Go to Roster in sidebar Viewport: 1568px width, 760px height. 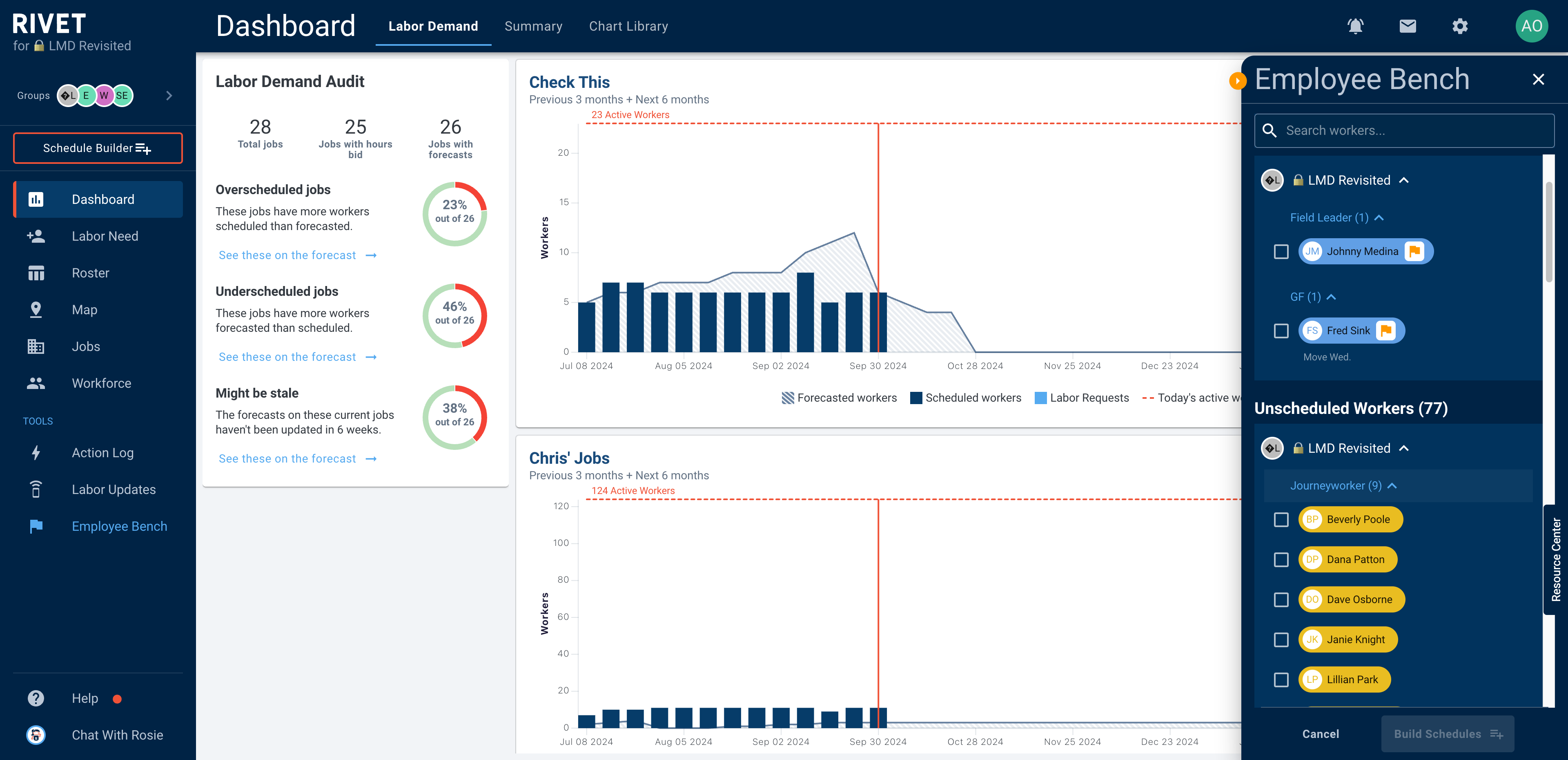tap(98, 273)
